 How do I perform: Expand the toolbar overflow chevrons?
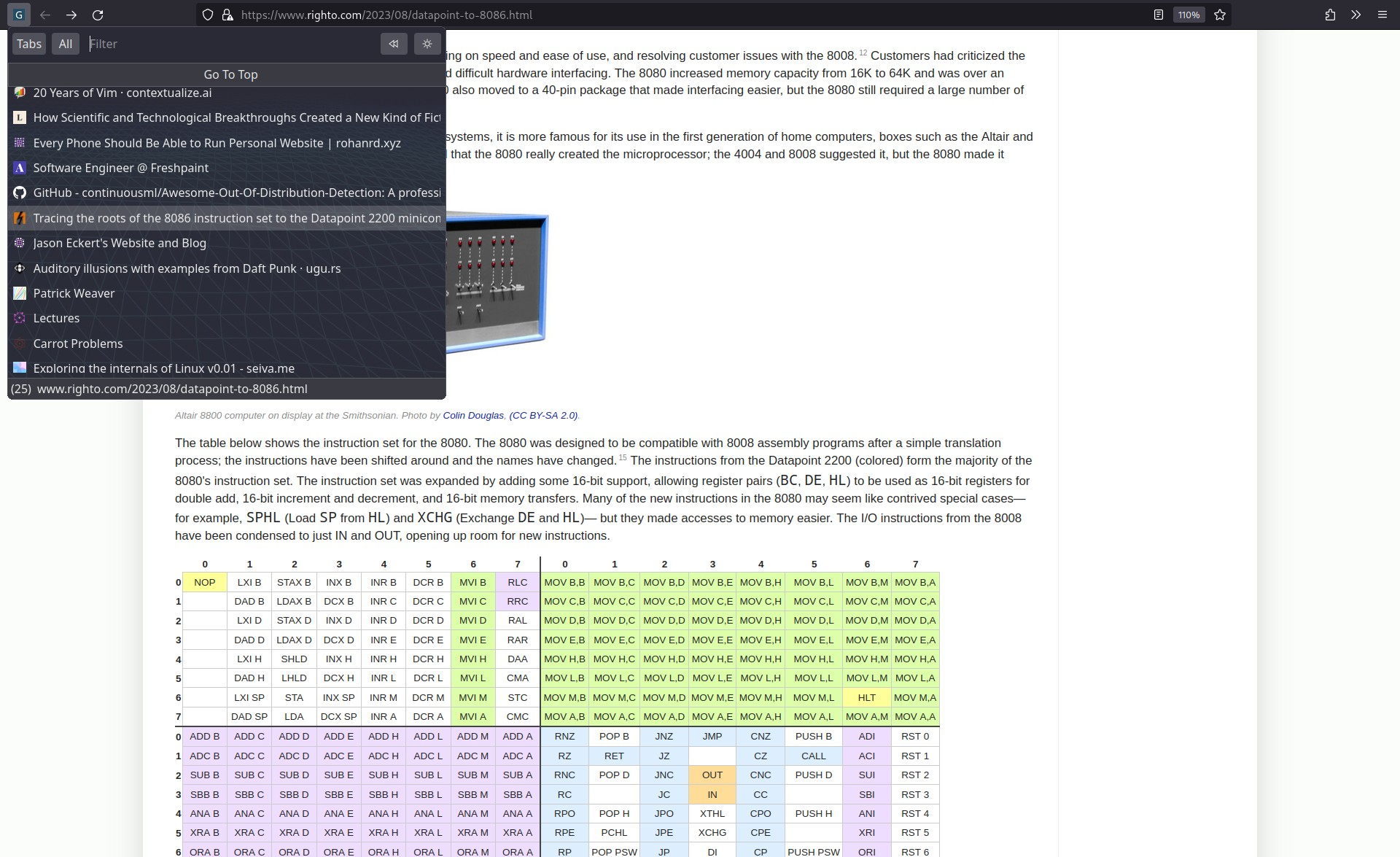point(1356,15)
